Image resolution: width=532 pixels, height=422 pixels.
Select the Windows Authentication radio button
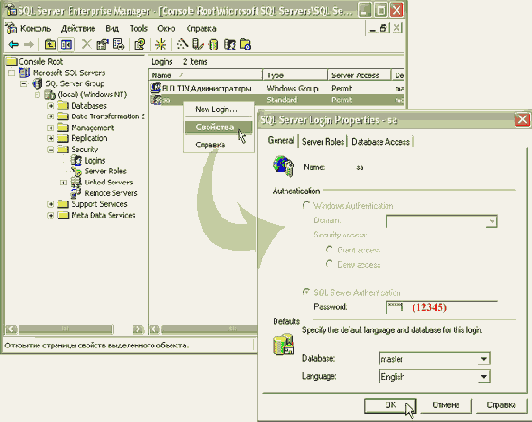(306, 205)
